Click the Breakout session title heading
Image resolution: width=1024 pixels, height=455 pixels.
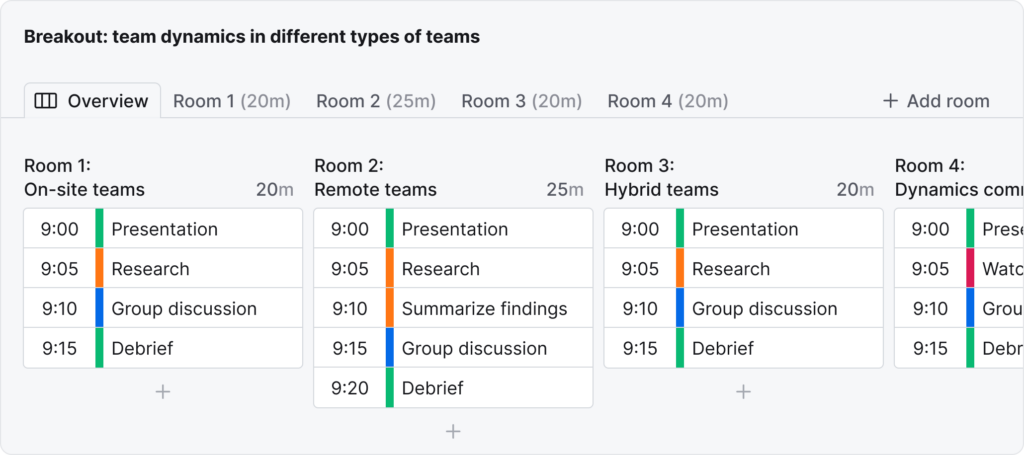pos(251,37)
